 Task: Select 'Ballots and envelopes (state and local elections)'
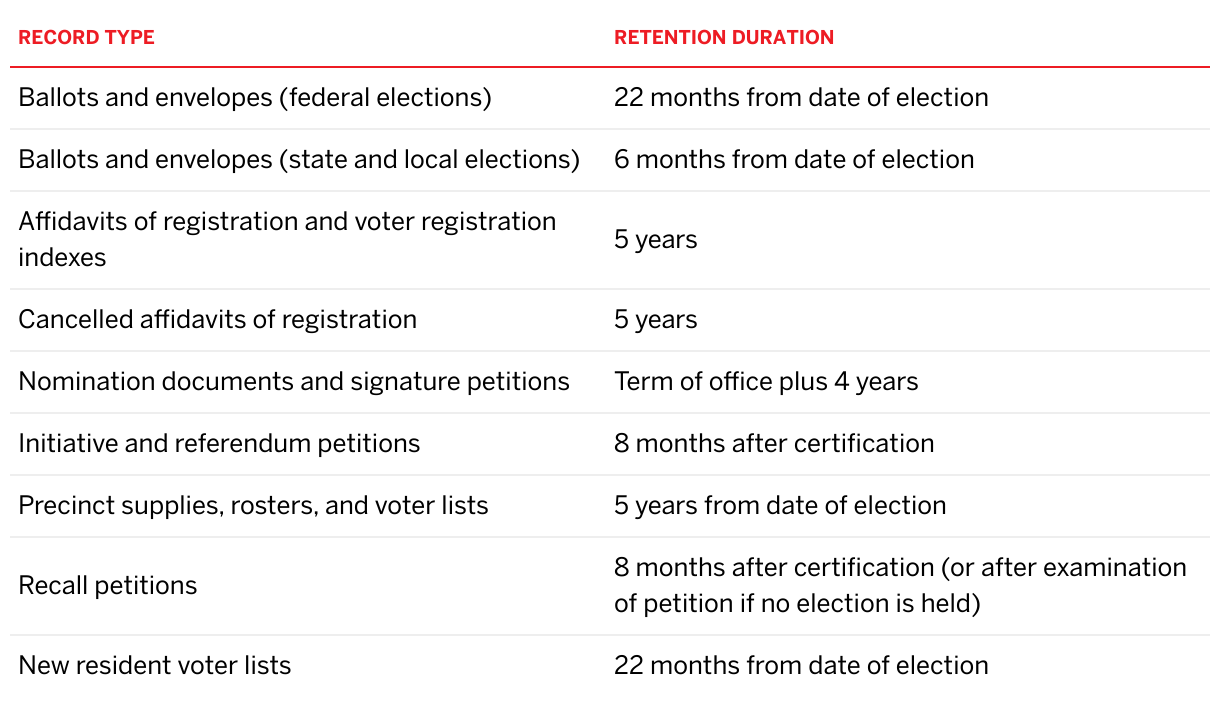point(299,160)
